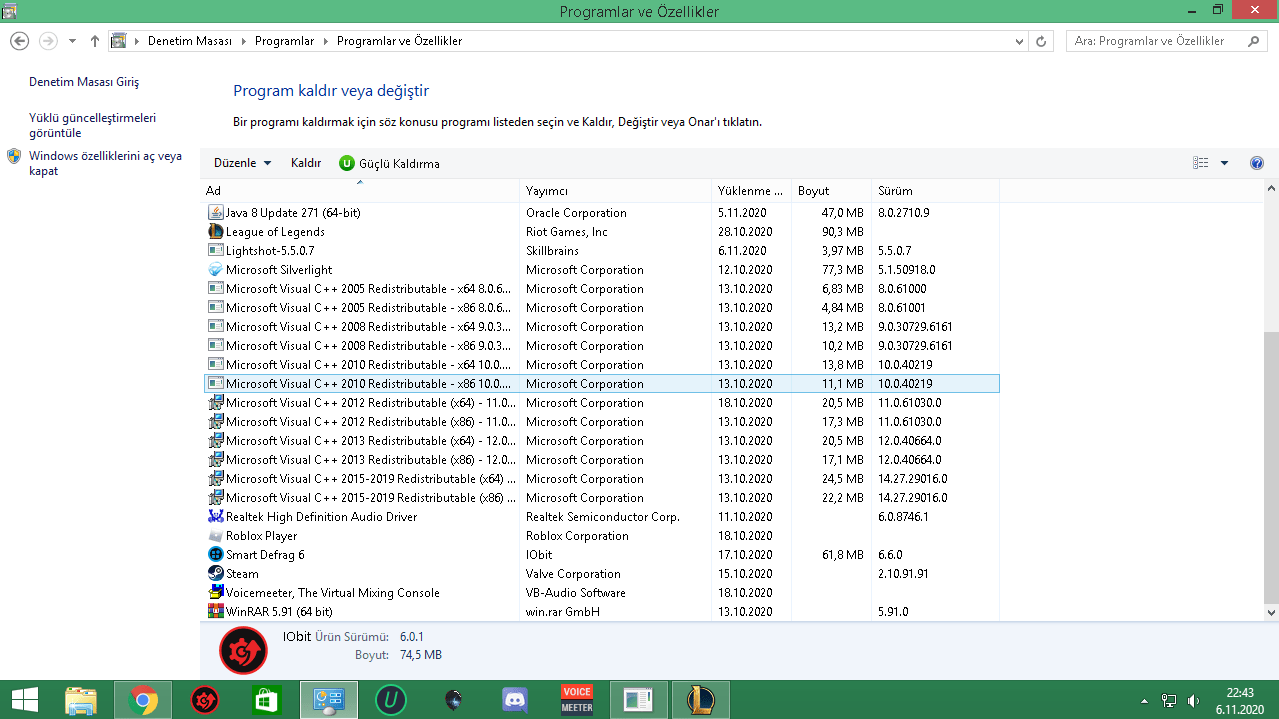Open the help question mark icon
1279x719 pixels.
[x=1257, y=163]
